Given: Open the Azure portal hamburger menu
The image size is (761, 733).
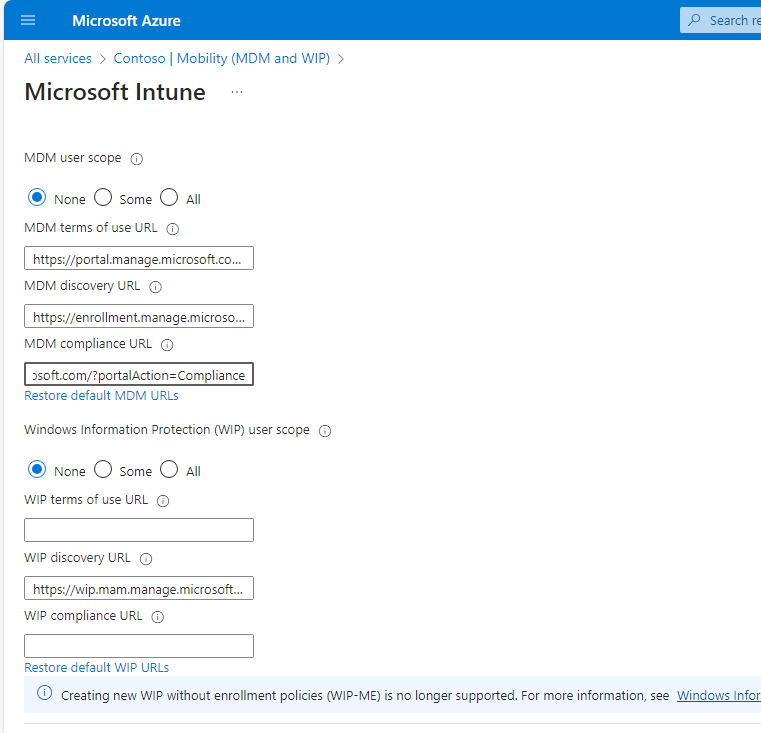Looking at the screenshot, I should point(28,20).
